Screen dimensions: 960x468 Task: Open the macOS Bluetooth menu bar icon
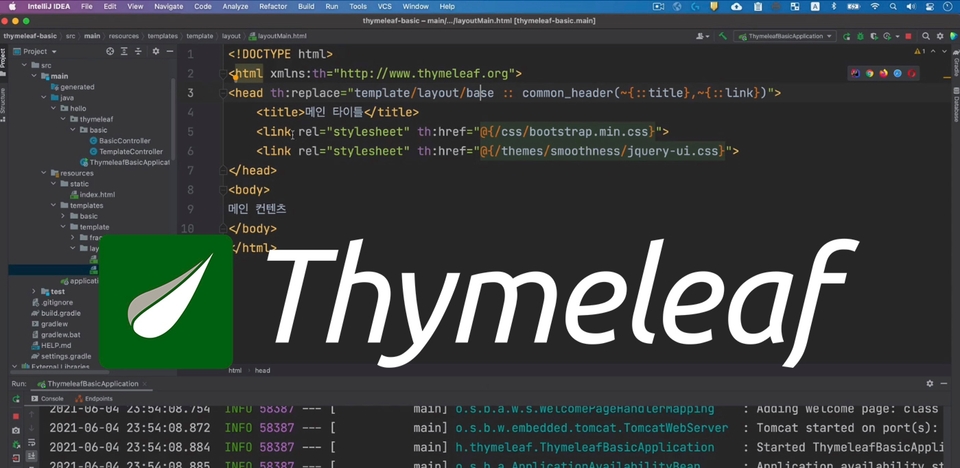tap(833, 6)
